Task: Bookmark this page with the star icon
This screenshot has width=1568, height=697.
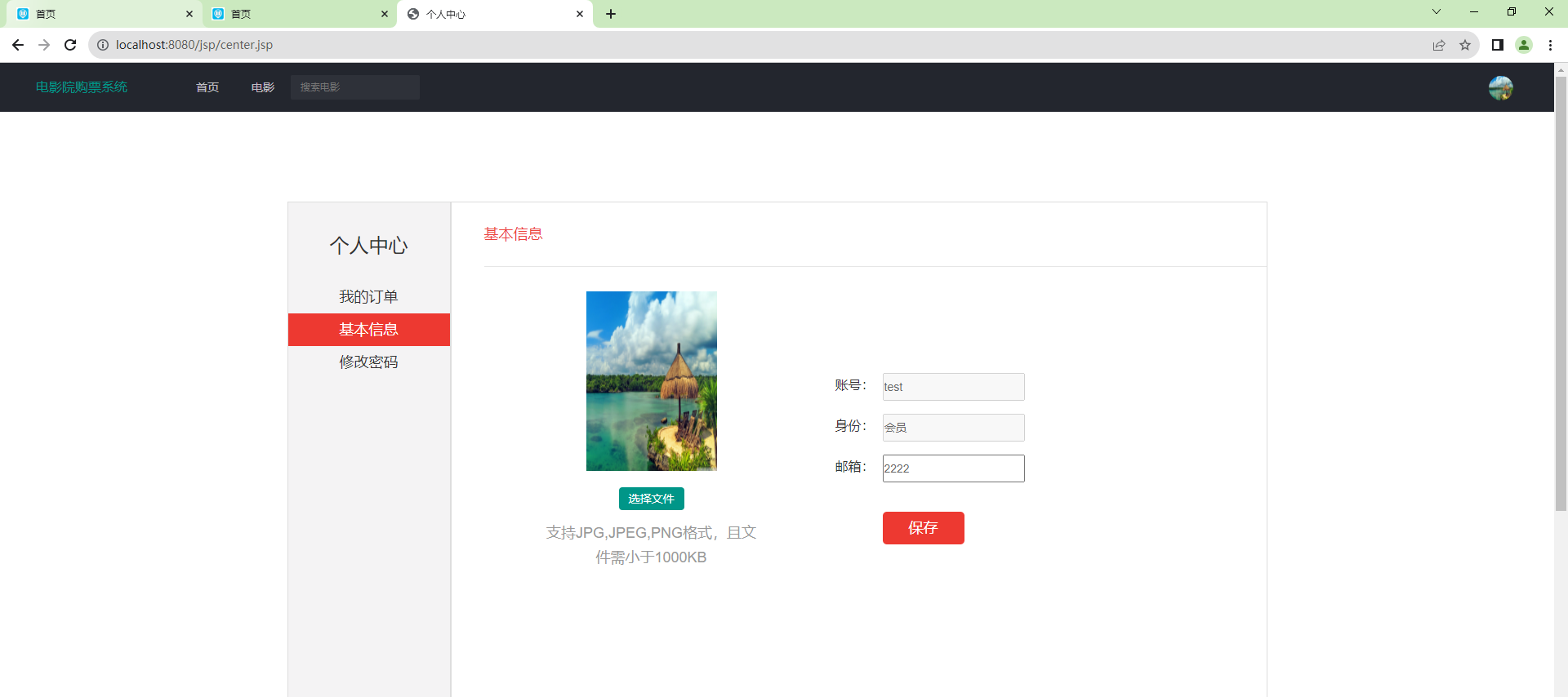Action: coord(1465,45)
